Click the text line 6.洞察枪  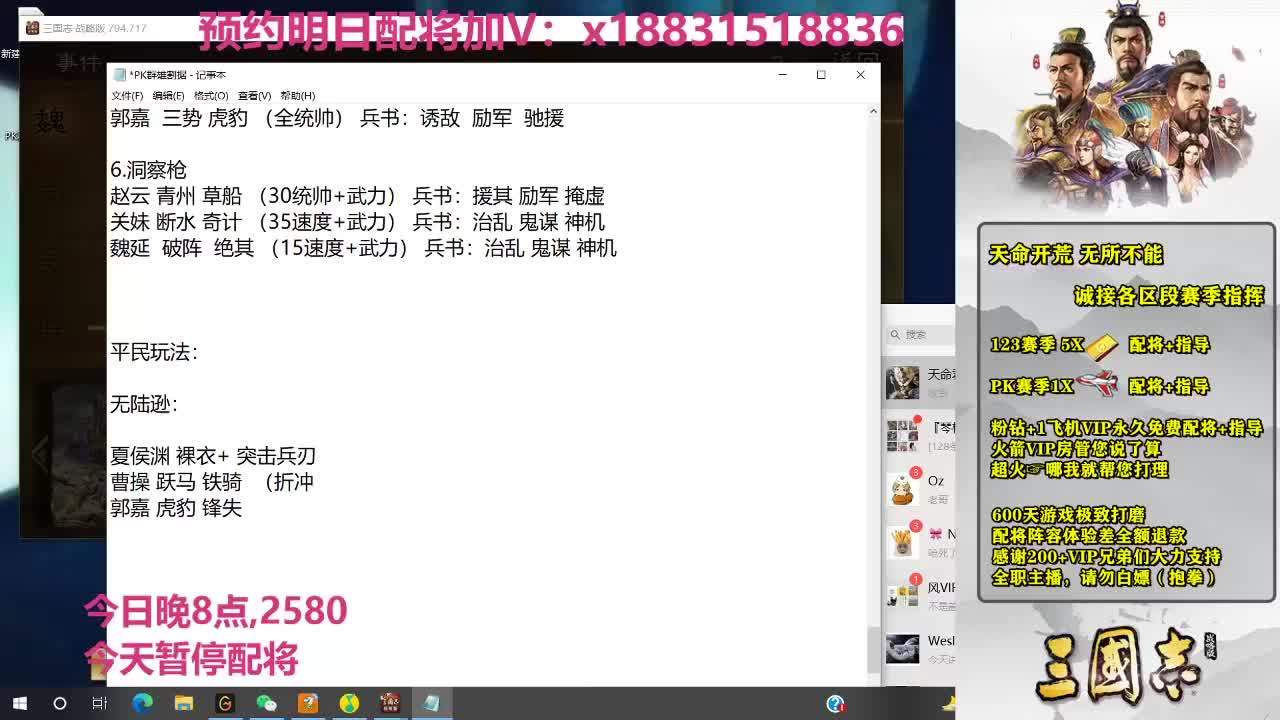click(x=148, y=170)
